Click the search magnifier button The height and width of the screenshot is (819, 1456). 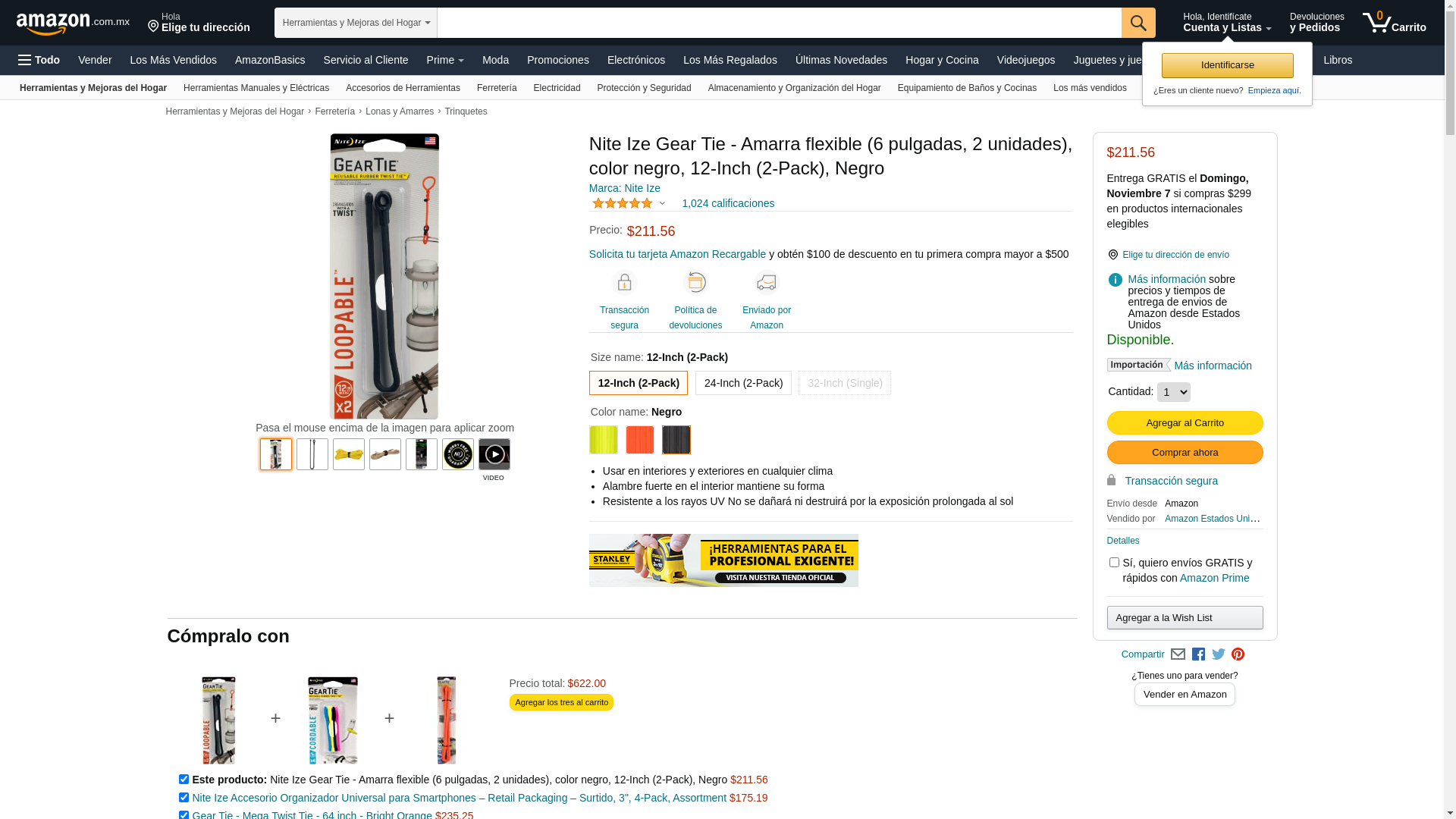click(x=1137, y=23)
